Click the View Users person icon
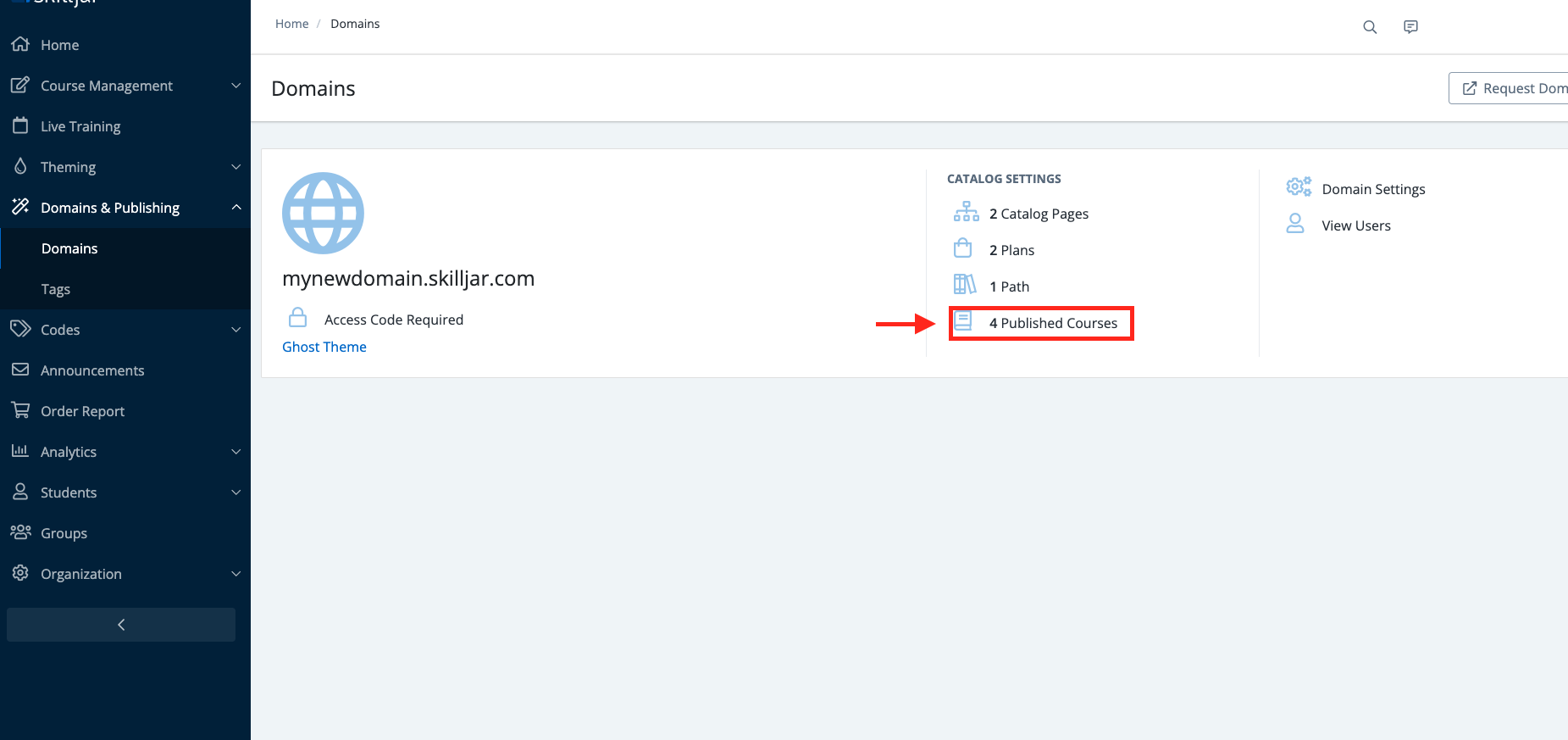The image size is (1568, 740). pos(1295,224)
